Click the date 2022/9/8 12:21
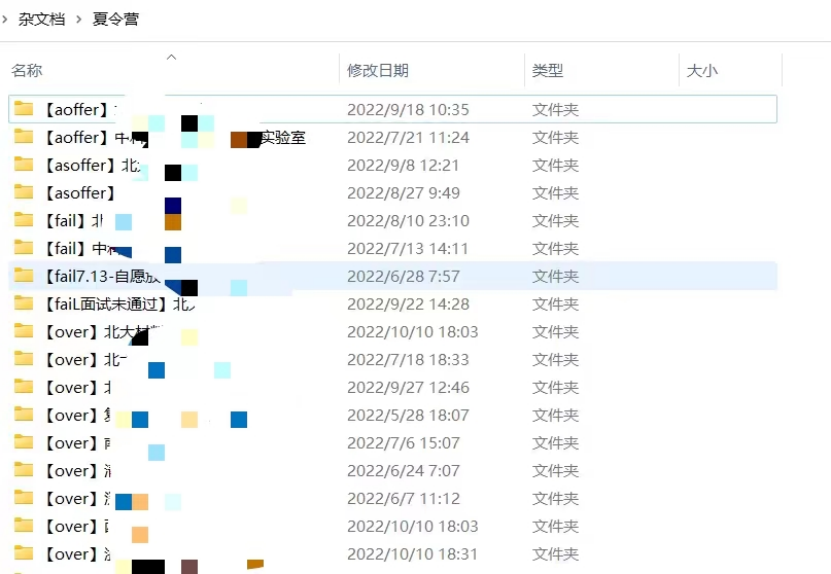This screenshot has width=831, height=574. click(403, 165)
